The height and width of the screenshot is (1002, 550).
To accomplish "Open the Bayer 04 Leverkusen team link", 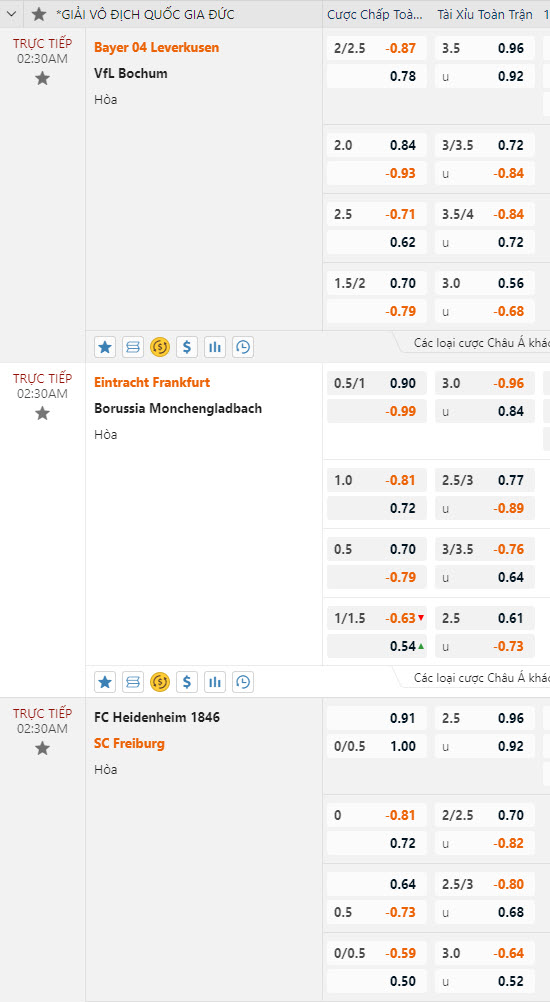I will (157, 47).
